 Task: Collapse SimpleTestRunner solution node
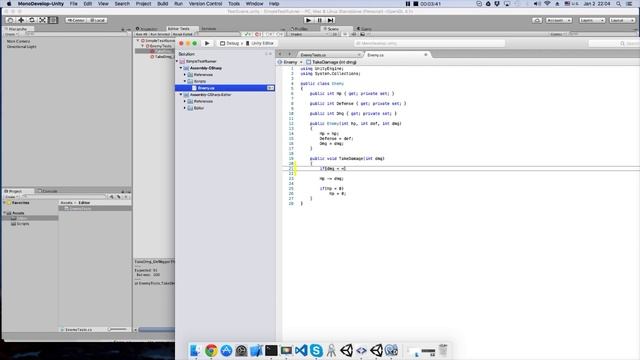point(177,61)
